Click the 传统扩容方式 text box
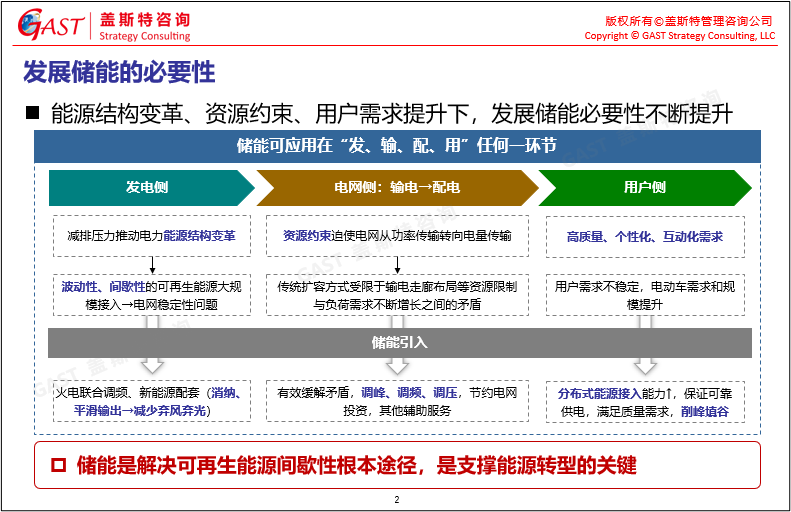The height and width of the screenshot is (512, 791). 397,295
